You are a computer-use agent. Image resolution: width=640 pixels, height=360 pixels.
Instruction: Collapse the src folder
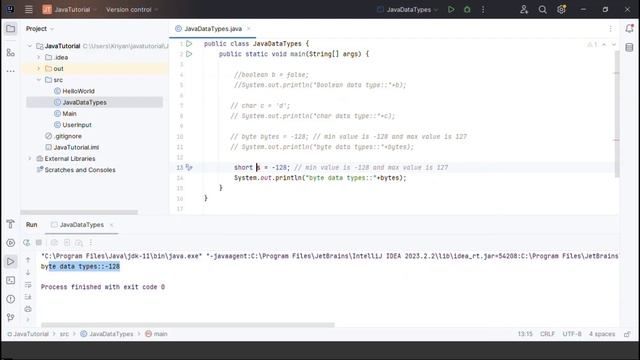click(39, 80)
